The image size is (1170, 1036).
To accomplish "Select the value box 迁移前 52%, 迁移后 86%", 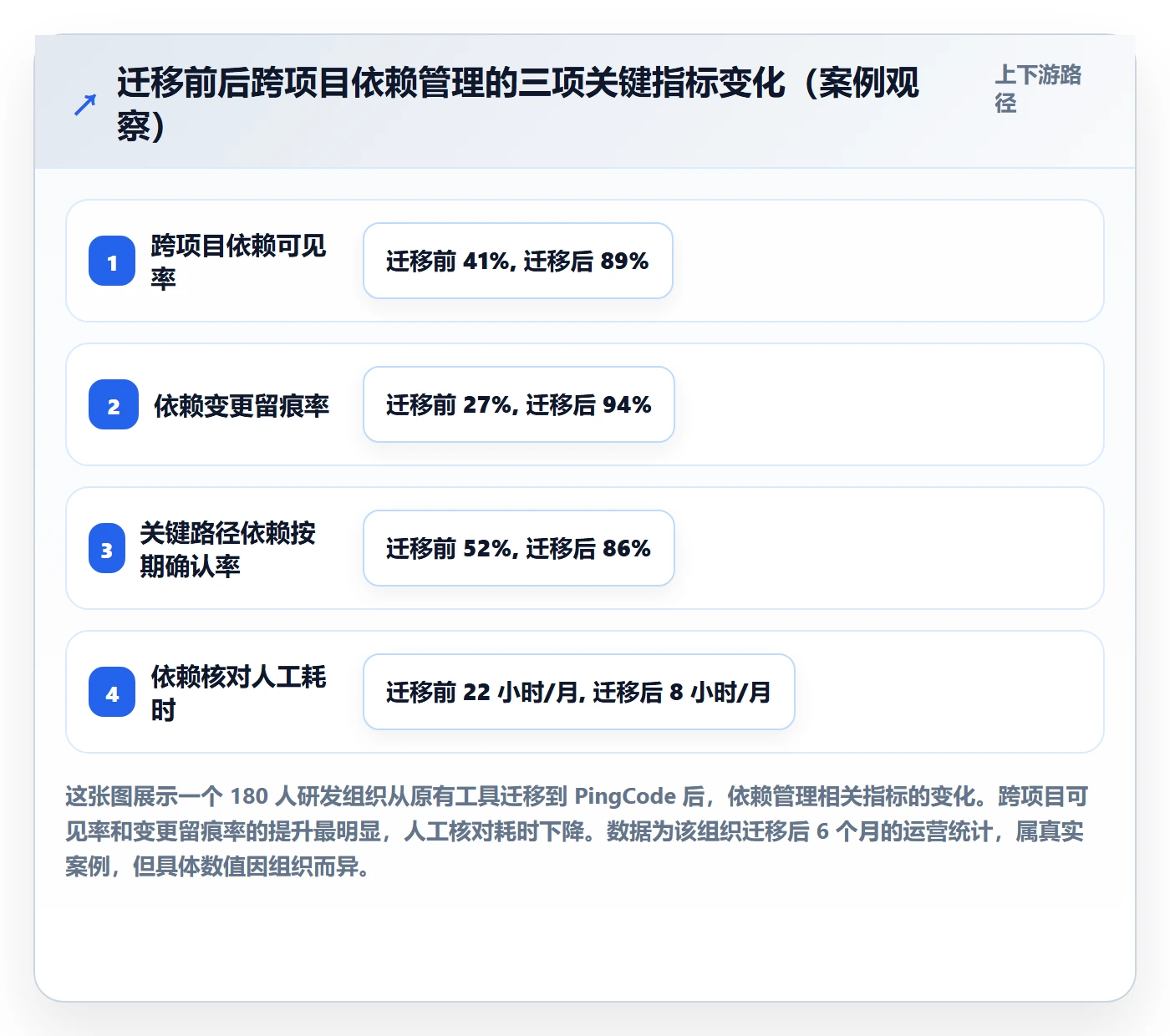I will [x=519, y=548].
